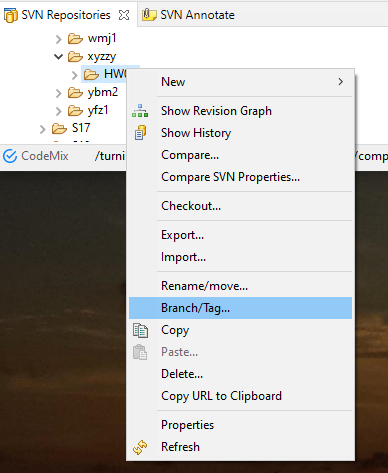Click the Show History icon
Screen dimensions: 388x473
coord(140,133)
